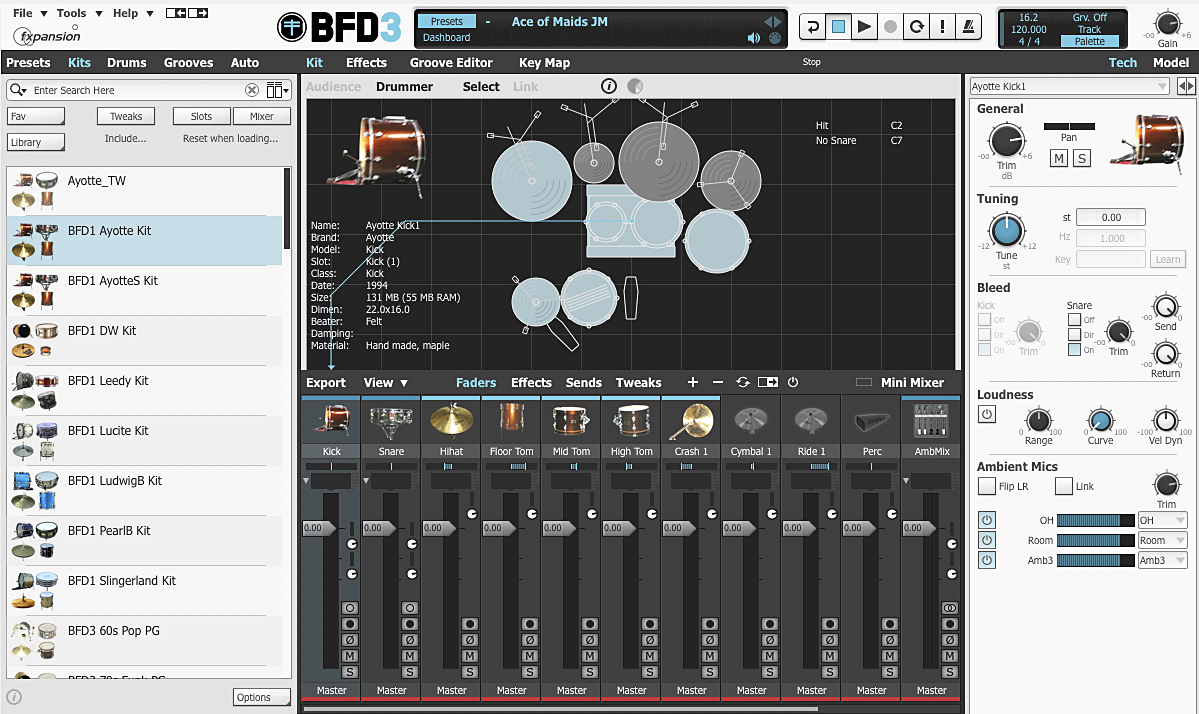Open the File menu
Image resolution: width=1199 pixels, height=714 pixels.
coord(30,13)
